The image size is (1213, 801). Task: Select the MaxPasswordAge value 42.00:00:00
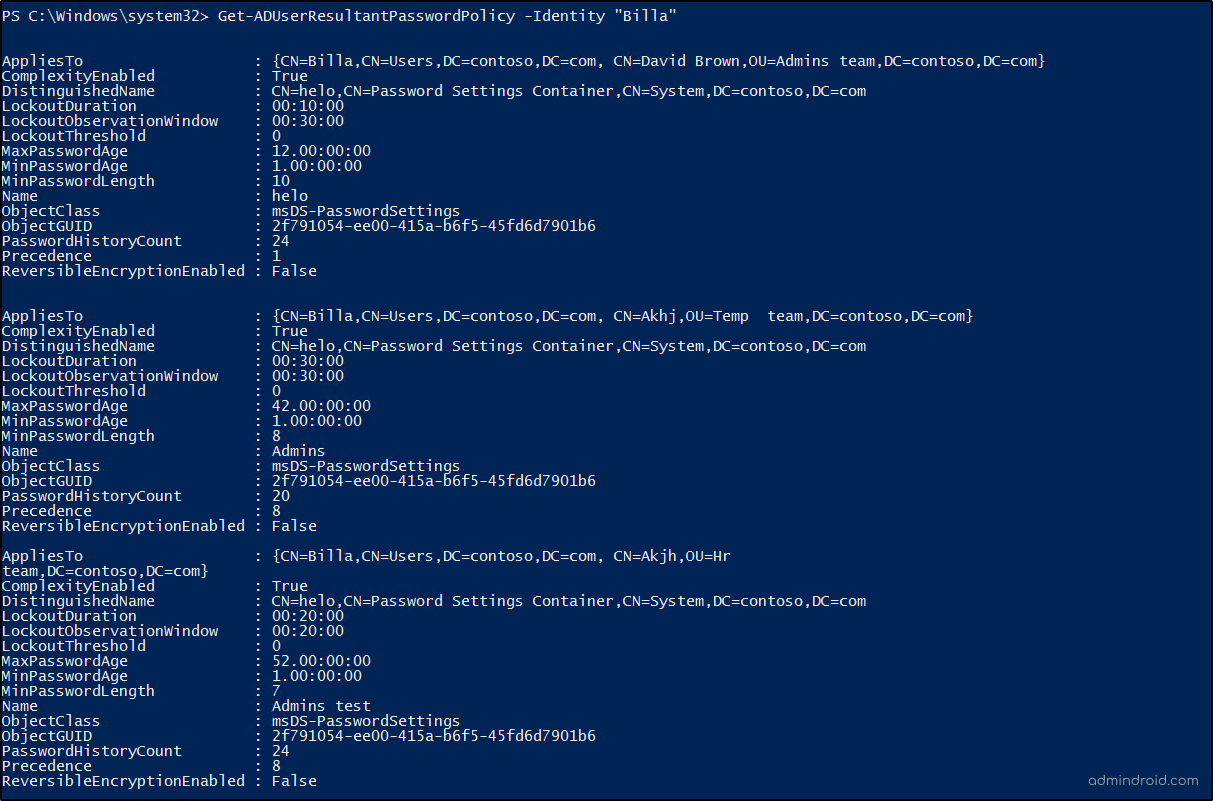(321, 406)
